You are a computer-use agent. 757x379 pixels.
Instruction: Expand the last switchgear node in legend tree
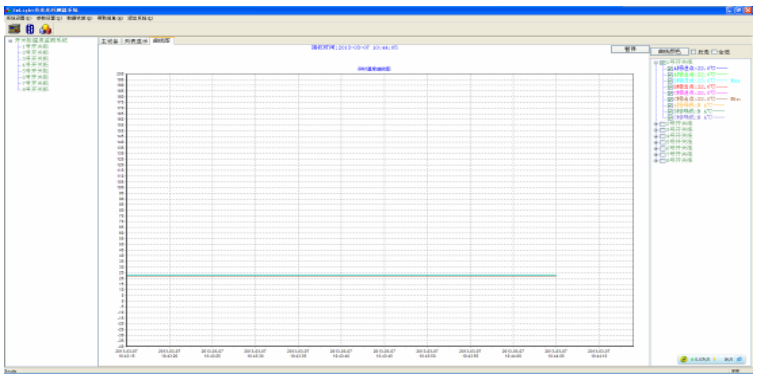tap(656, 161)
